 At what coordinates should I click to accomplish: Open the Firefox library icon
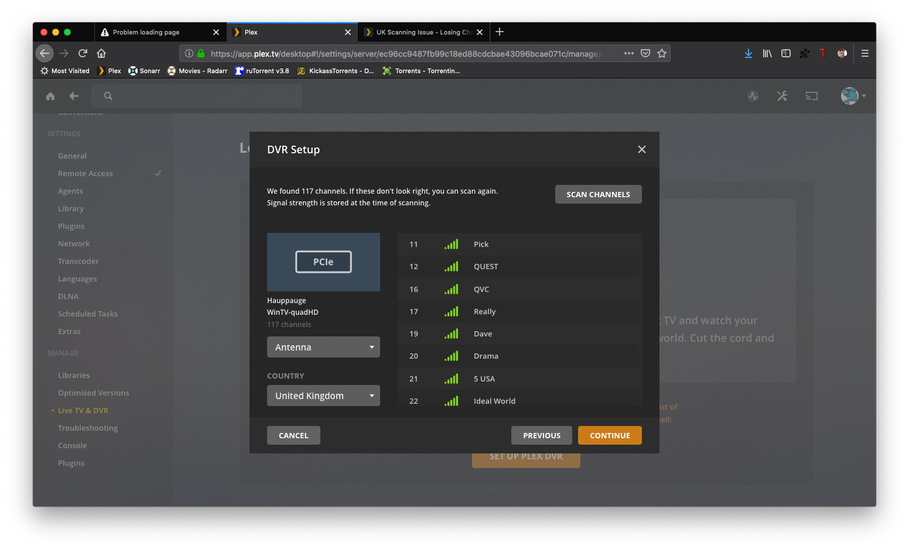click(x=767, y=53)
